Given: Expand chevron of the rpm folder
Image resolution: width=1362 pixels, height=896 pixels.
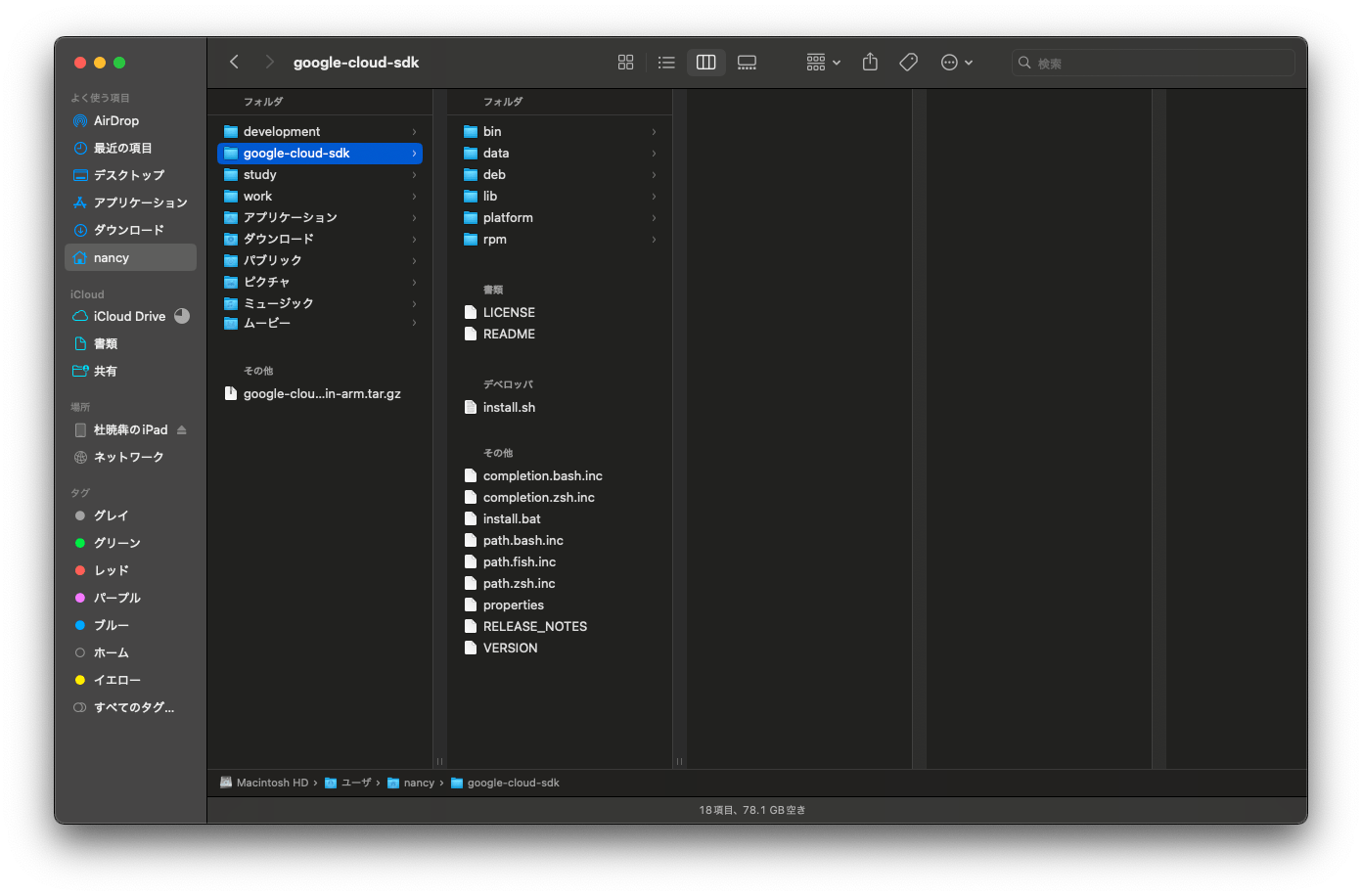Looking at the screenshot, I should 654,240.
